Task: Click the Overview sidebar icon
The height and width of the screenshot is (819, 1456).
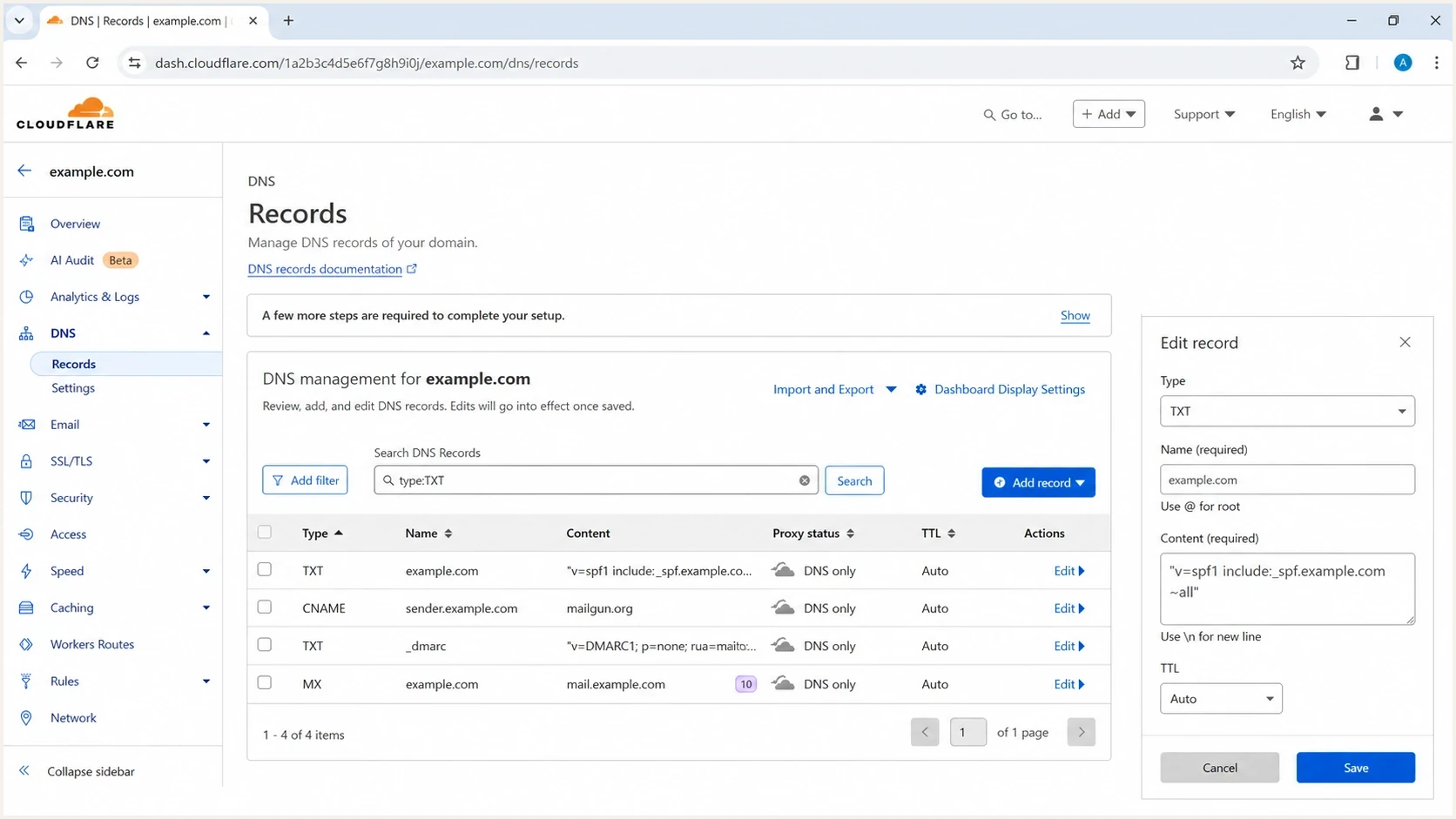Action: 26,224
